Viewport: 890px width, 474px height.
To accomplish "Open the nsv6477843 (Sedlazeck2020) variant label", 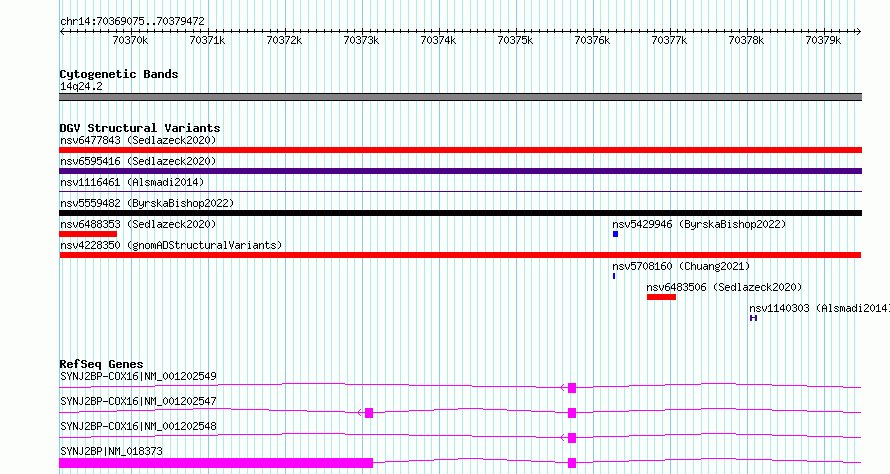I will point(138,140).
